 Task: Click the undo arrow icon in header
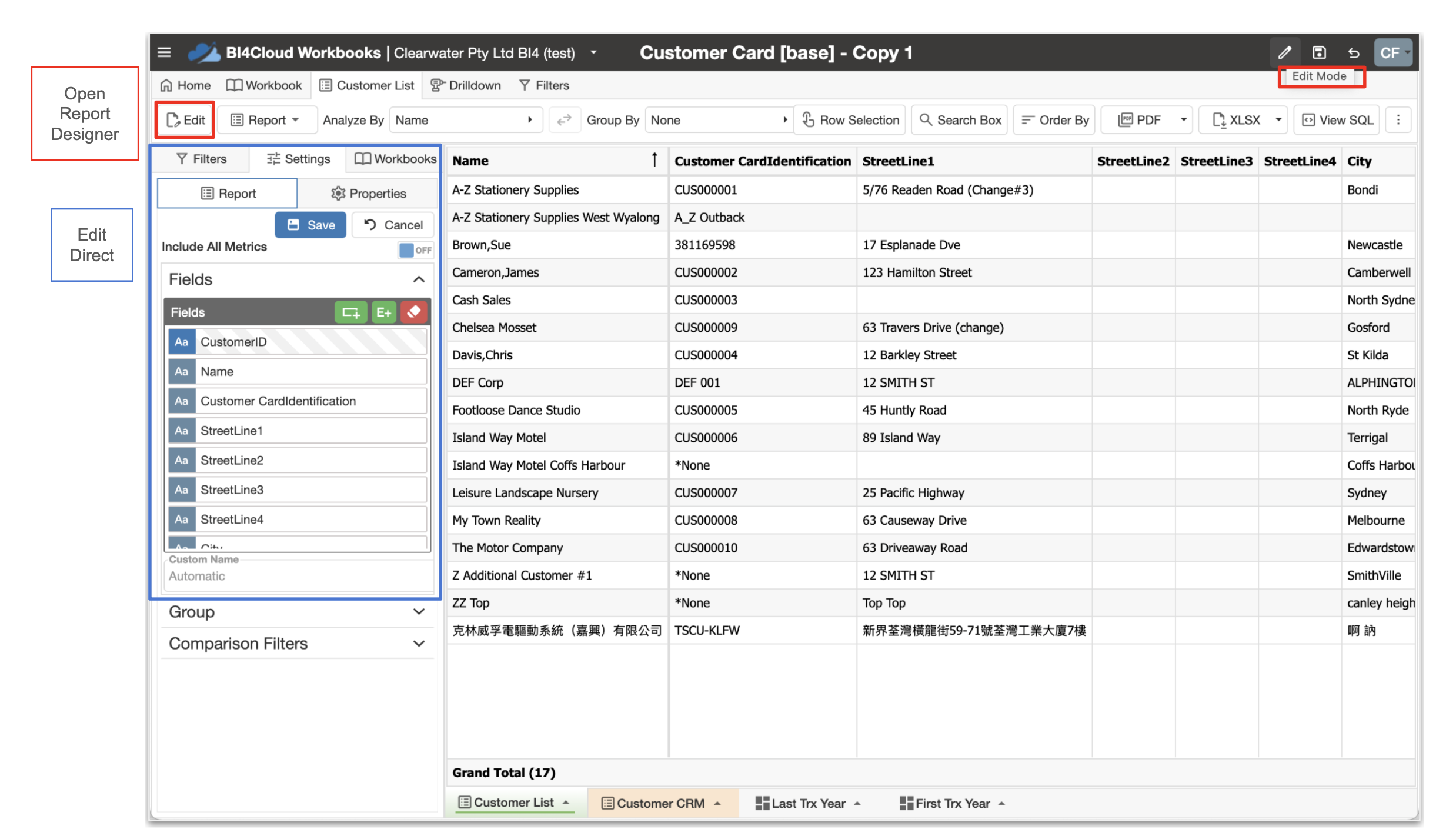1353,53
